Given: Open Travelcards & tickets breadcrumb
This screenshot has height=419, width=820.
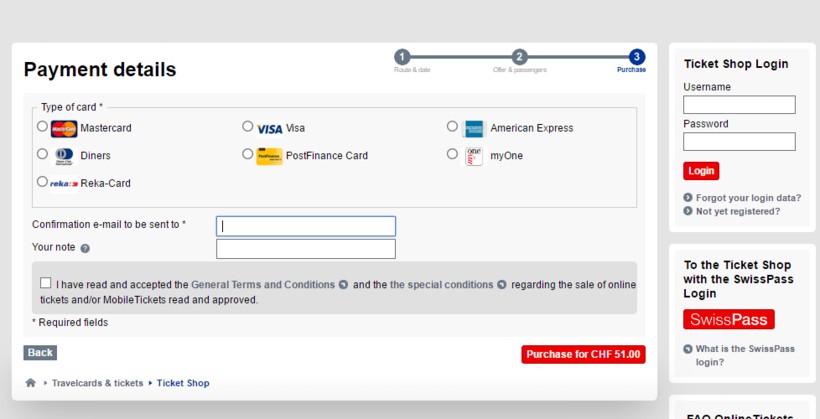Looking at the screenshot, I should coord(97,383).
